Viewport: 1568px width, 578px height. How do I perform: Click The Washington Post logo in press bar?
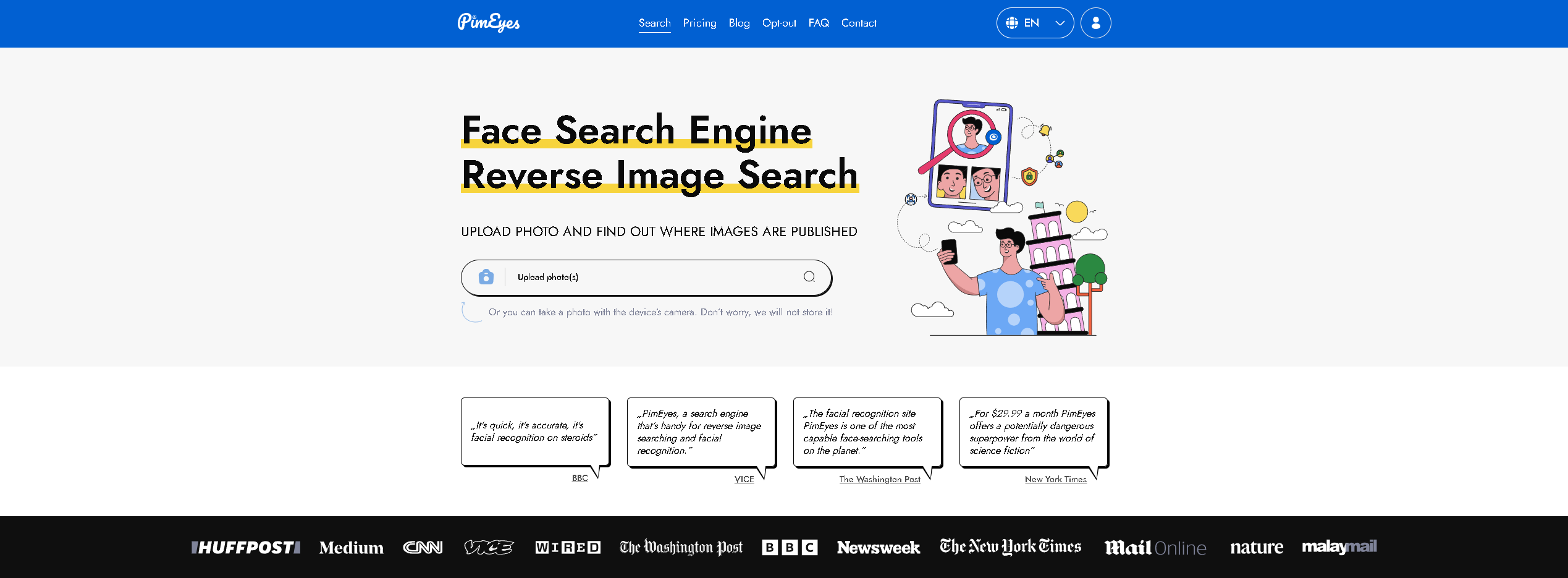tap(681, 547)
